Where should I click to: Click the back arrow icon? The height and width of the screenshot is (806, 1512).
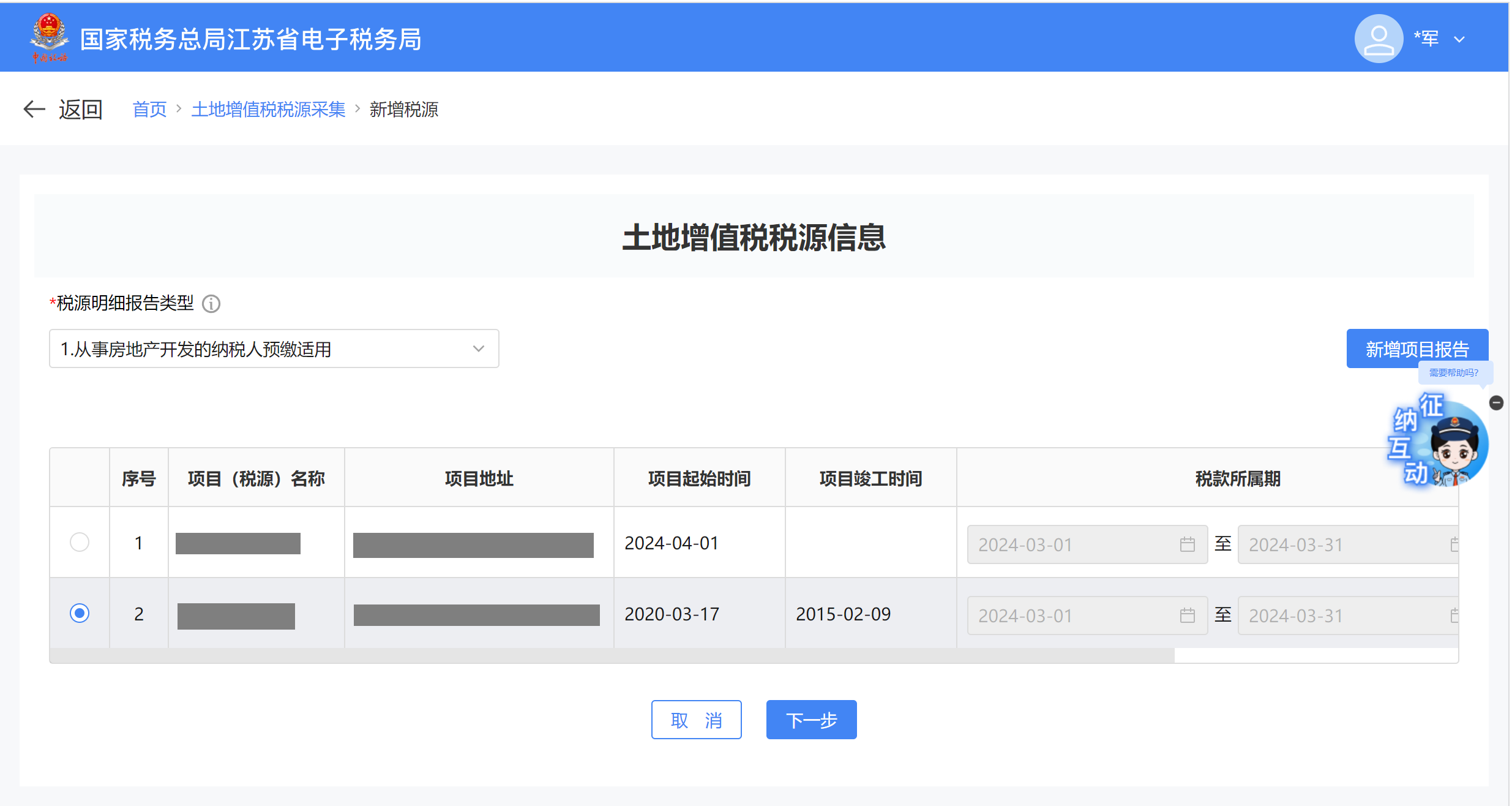pyautogui.click(x=34, y=109)
